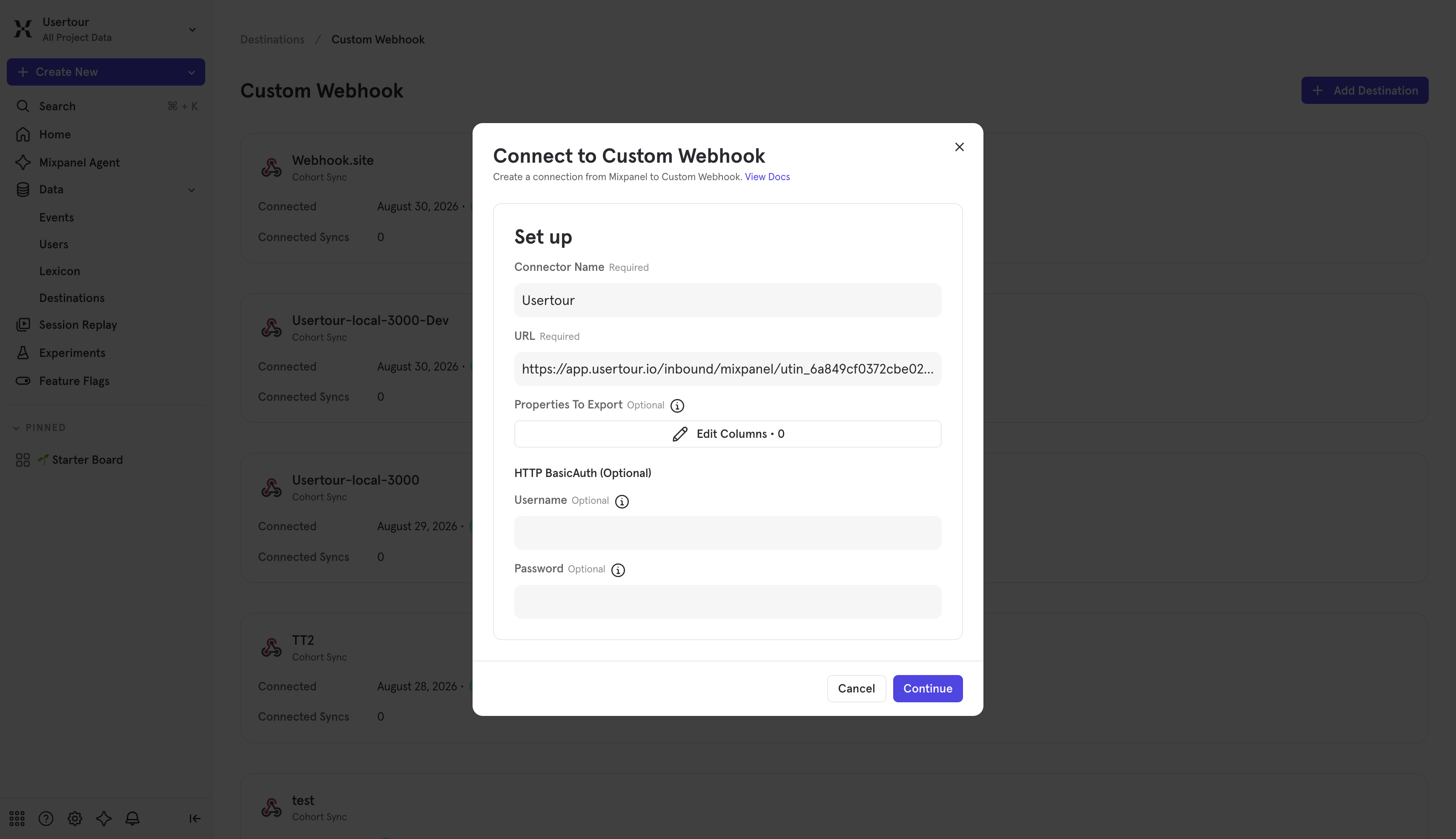Select the URL input field
Viewport: 1456px width, 839px height.
click(x=728, y=369)
